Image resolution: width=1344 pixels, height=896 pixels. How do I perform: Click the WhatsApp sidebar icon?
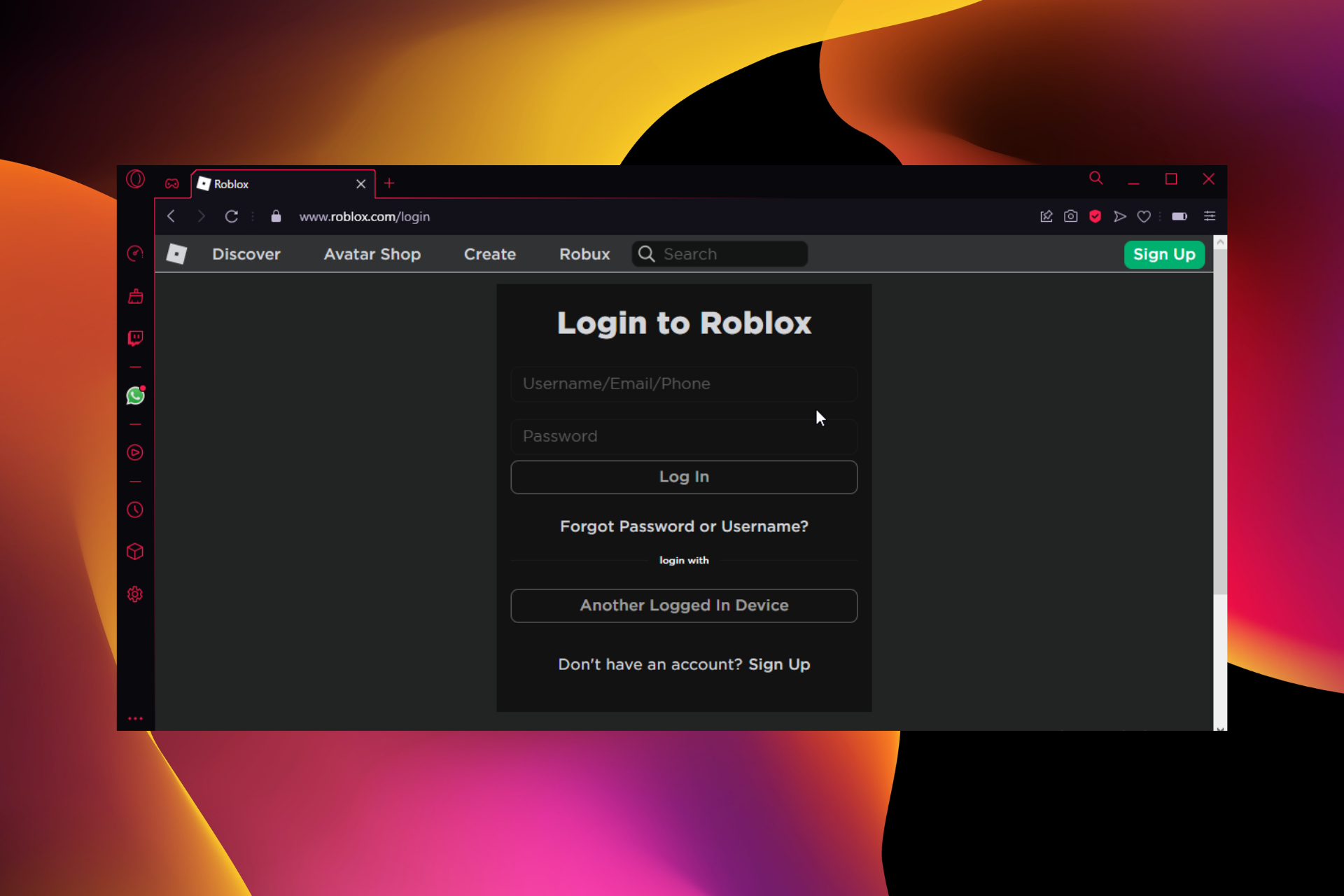[x=135, y=396]
